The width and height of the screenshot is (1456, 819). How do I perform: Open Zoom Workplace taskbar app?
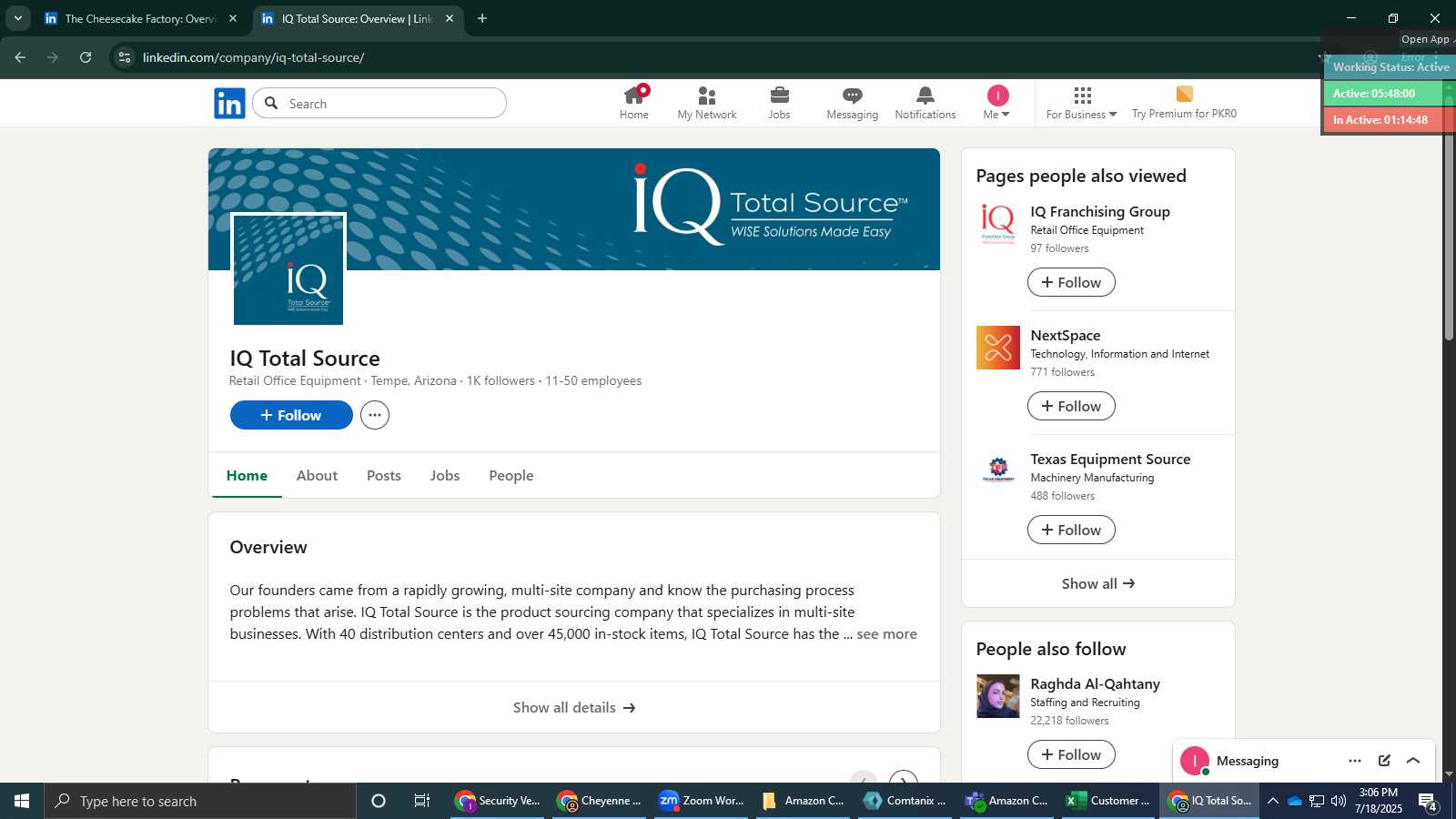click(x=702, y=801)
